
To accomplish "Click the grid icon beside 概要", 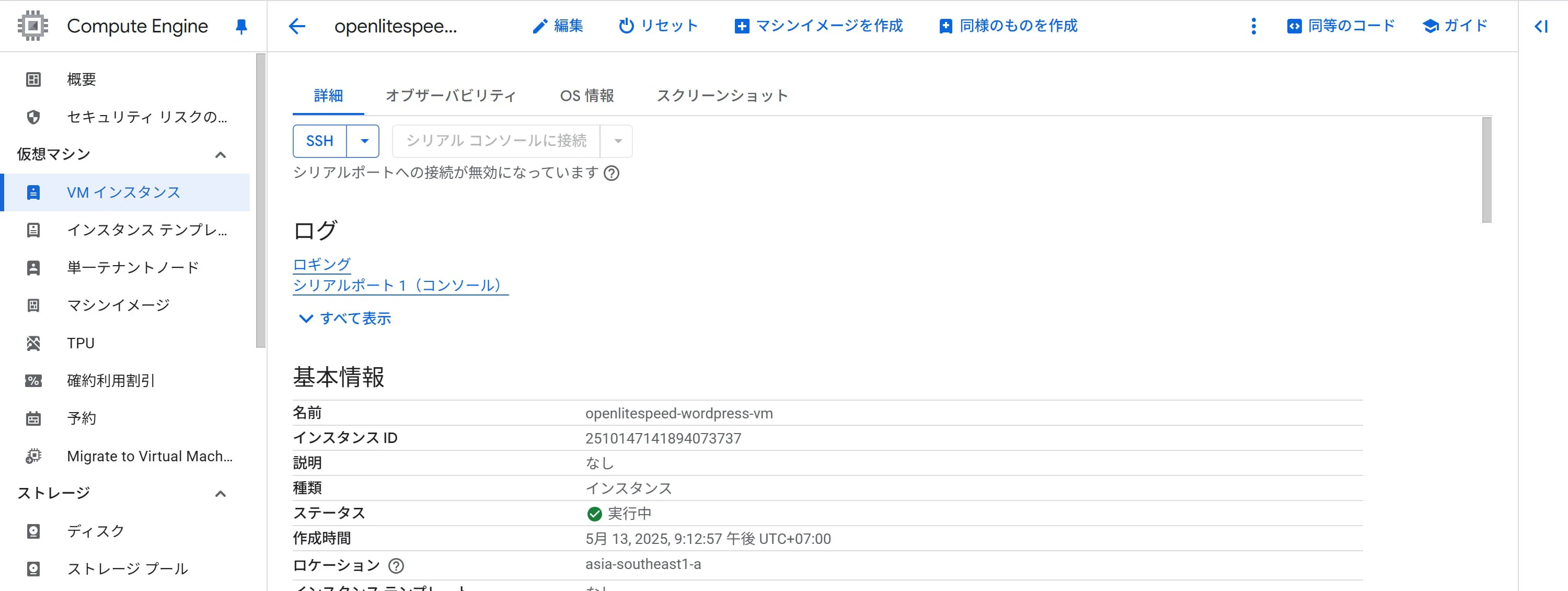I will point(33,79).
